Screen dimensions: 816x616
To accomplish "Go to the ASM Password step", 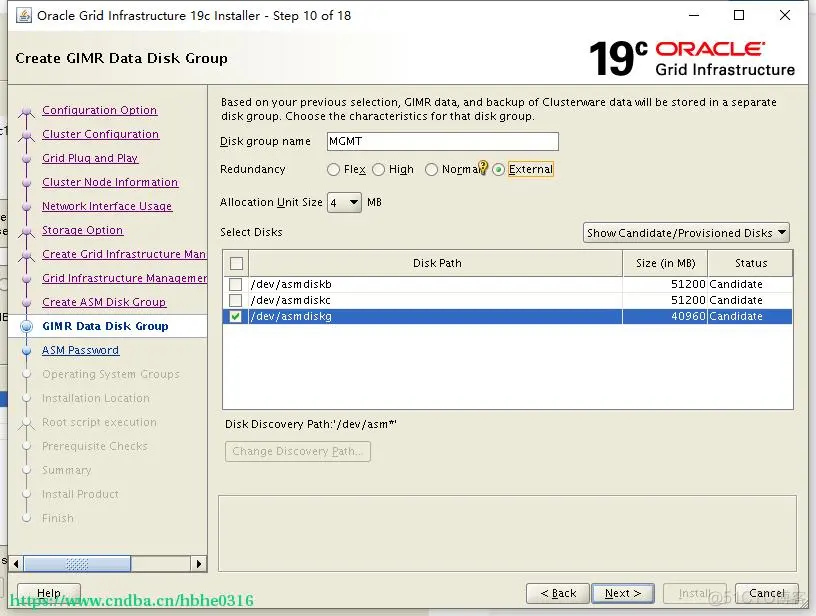I will (x=80, y=350).
